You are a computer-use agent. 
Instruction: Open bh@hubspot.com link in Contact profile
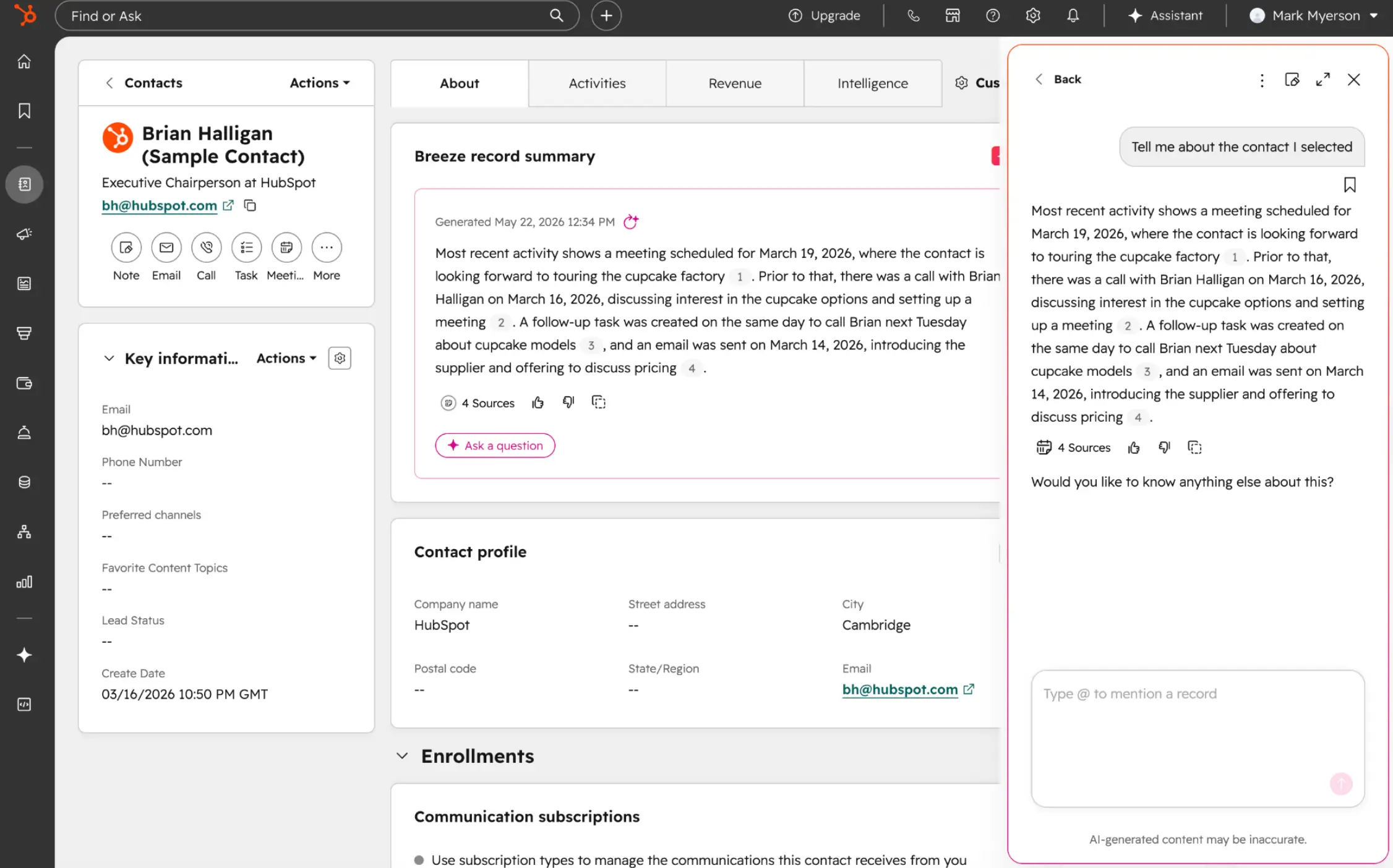(900, 689)
